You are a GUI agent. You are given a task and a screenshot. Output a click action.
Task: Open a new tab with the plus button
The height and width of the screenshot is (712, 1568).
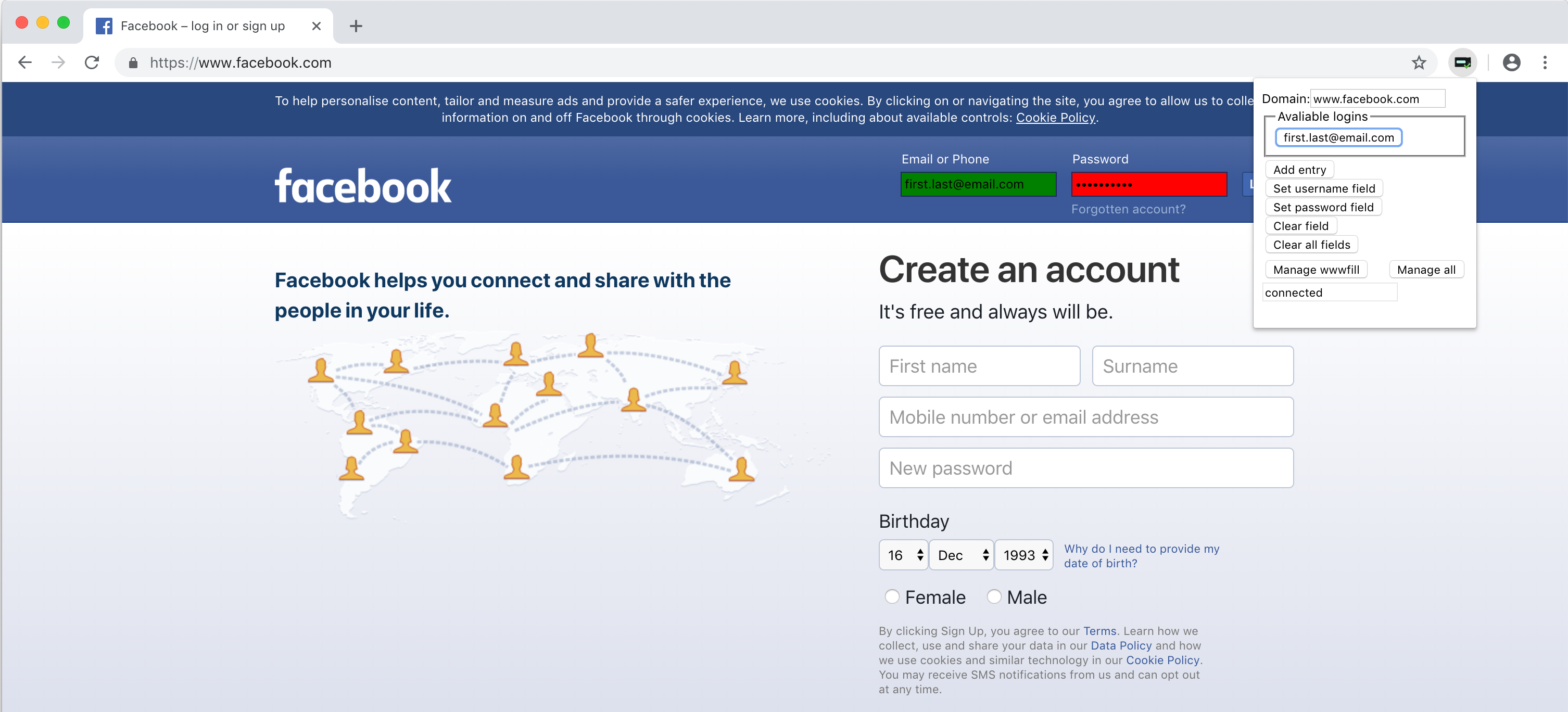click(x=356, y=26)
